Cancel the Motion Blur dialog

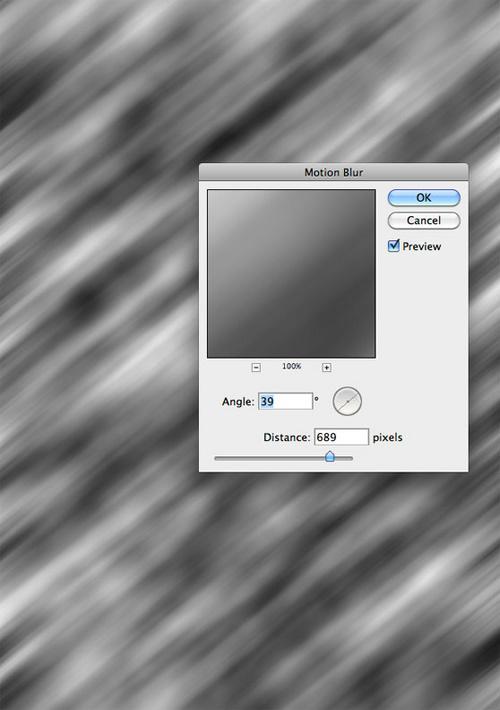coord(424,221)
